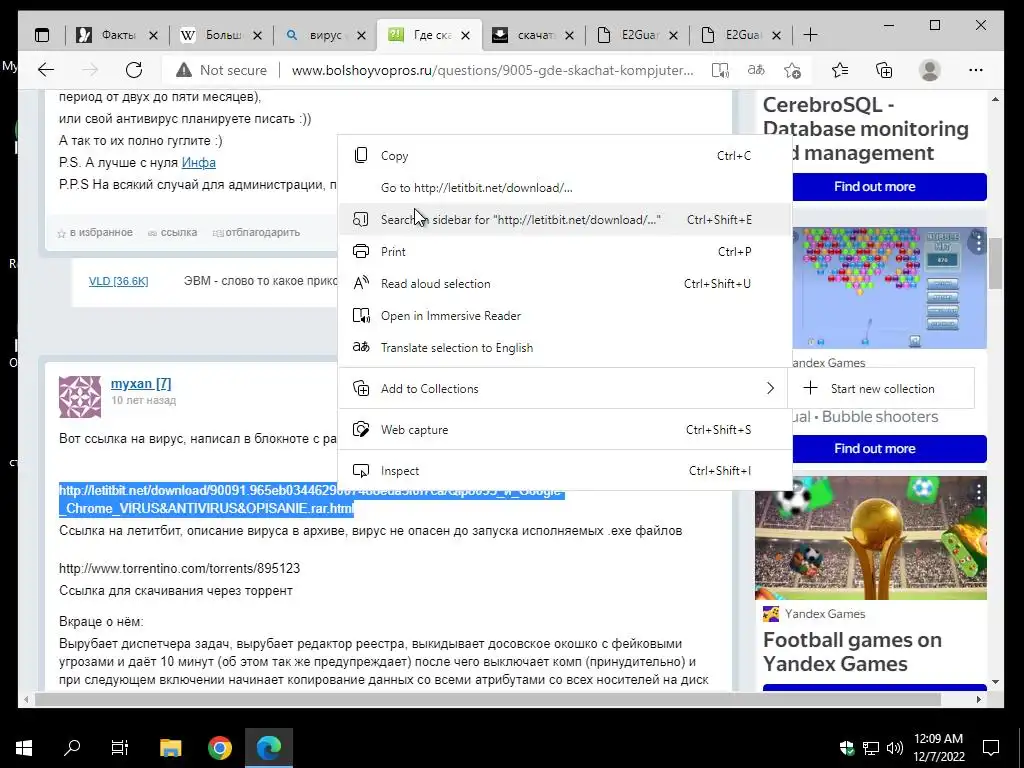
Task: Click the volume tray icon
Action: tap(895, 748)
